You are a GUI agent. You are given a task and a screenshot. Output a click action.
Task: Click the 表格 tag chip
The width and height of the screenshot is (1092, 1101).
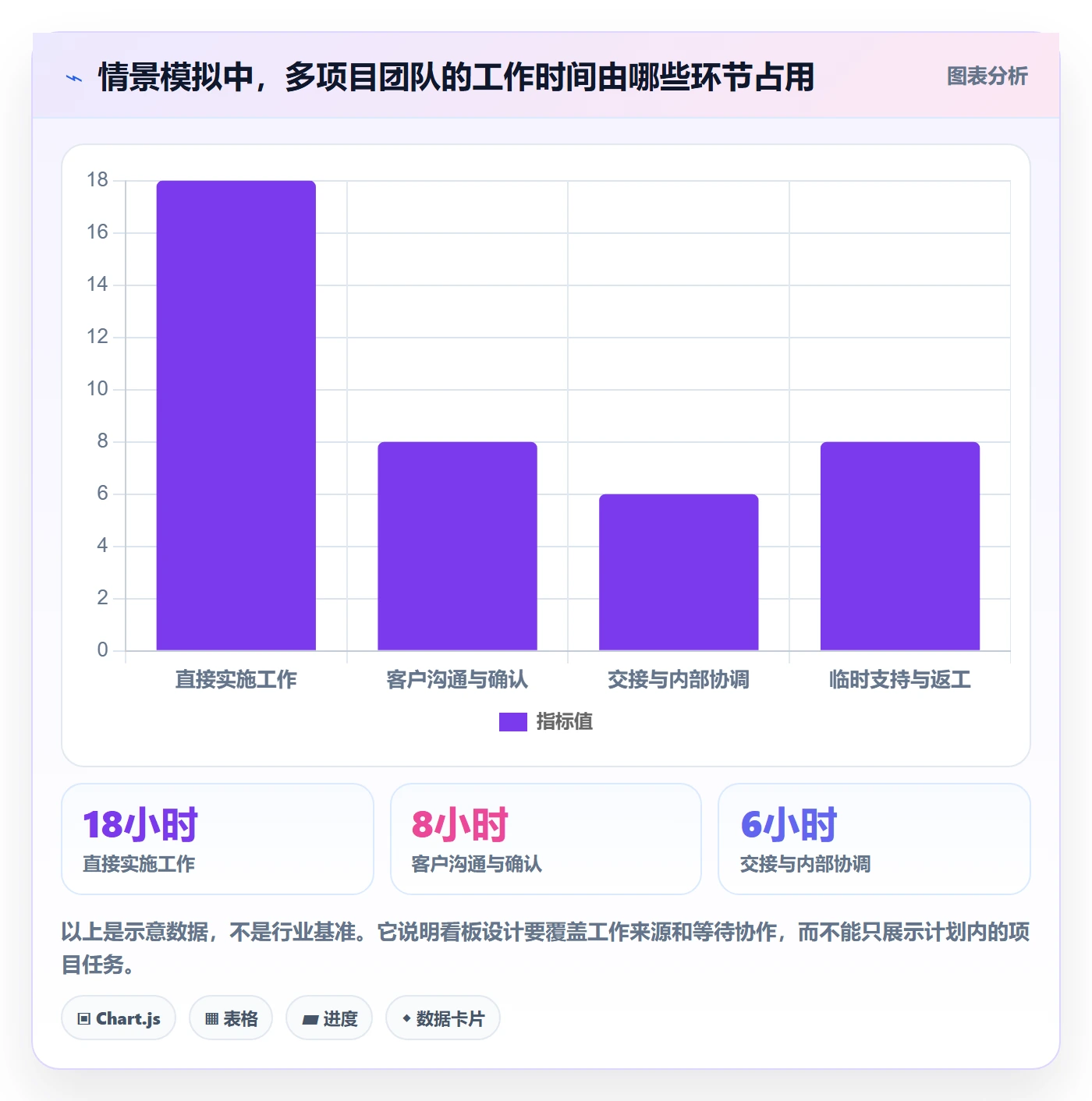pos(231,1018)
